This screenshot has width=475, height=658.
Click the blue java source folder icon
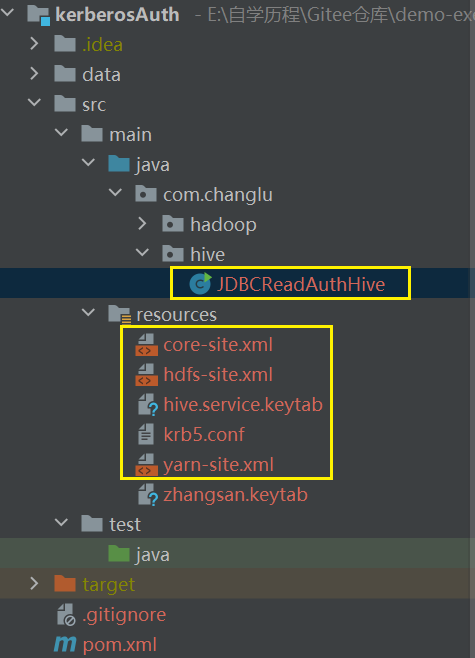coord(119,164)
